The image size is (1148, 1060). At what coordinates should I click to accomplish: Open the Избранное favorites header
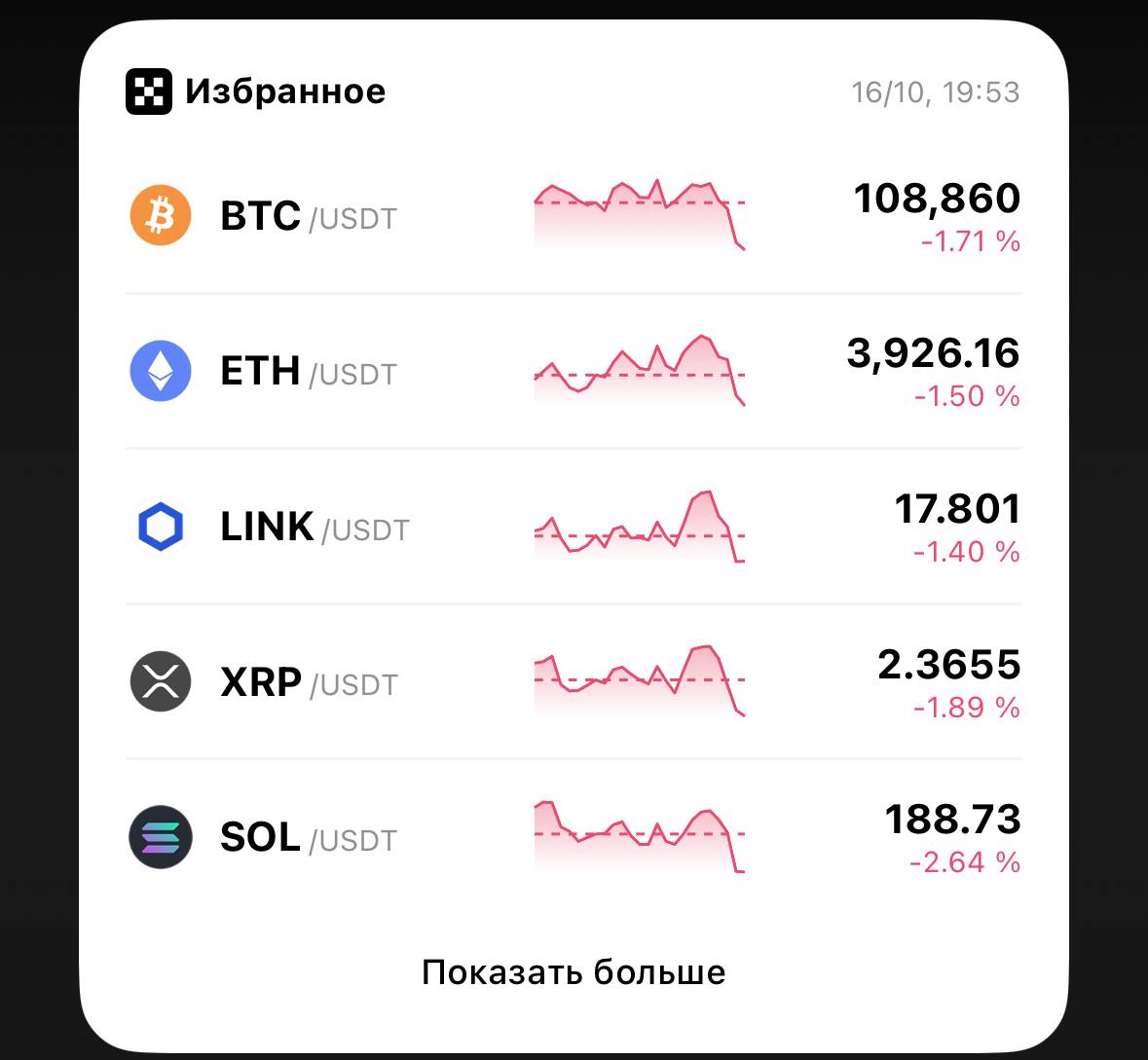pos(285,91)
